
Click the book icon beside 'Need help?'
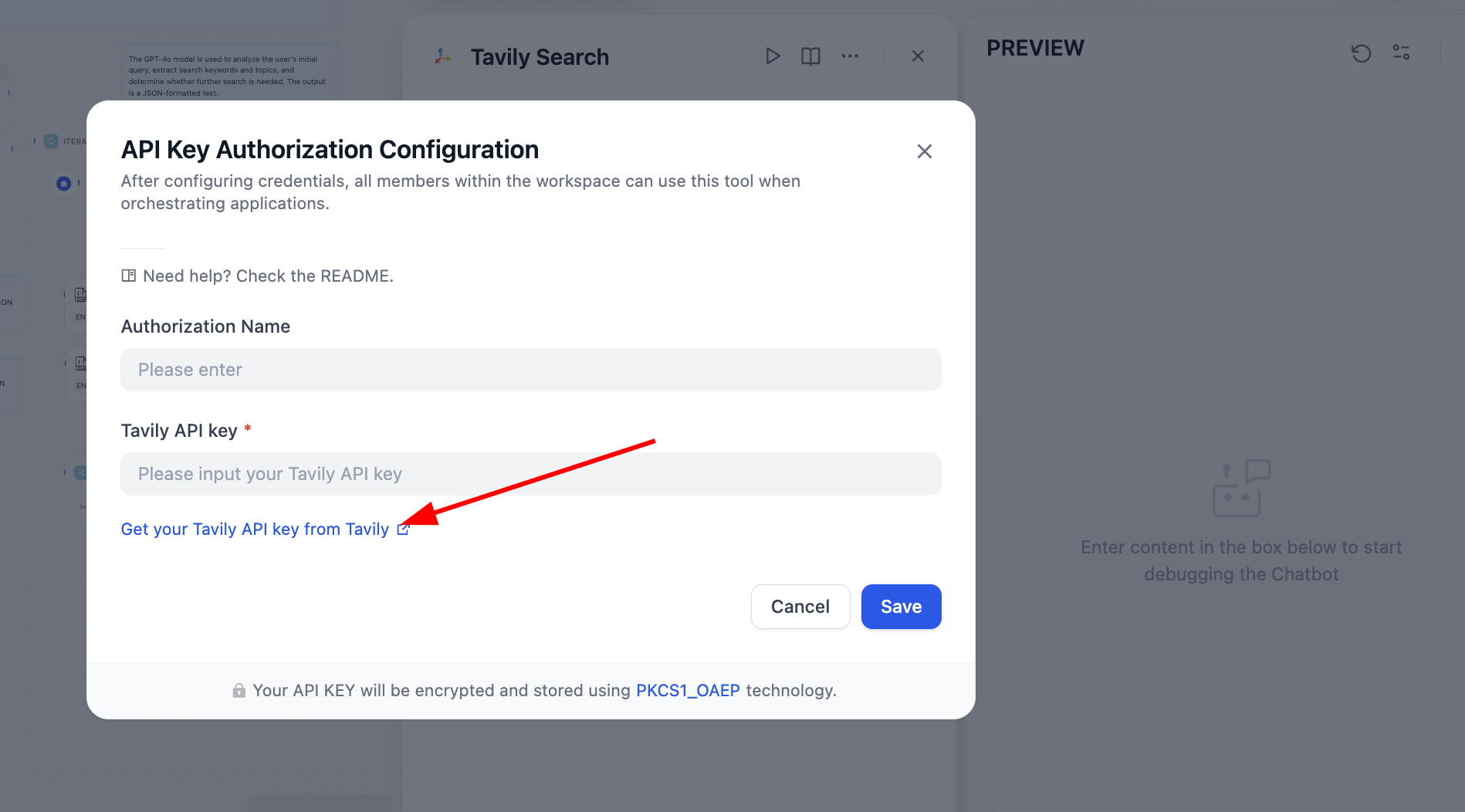[x=129, y=276]
